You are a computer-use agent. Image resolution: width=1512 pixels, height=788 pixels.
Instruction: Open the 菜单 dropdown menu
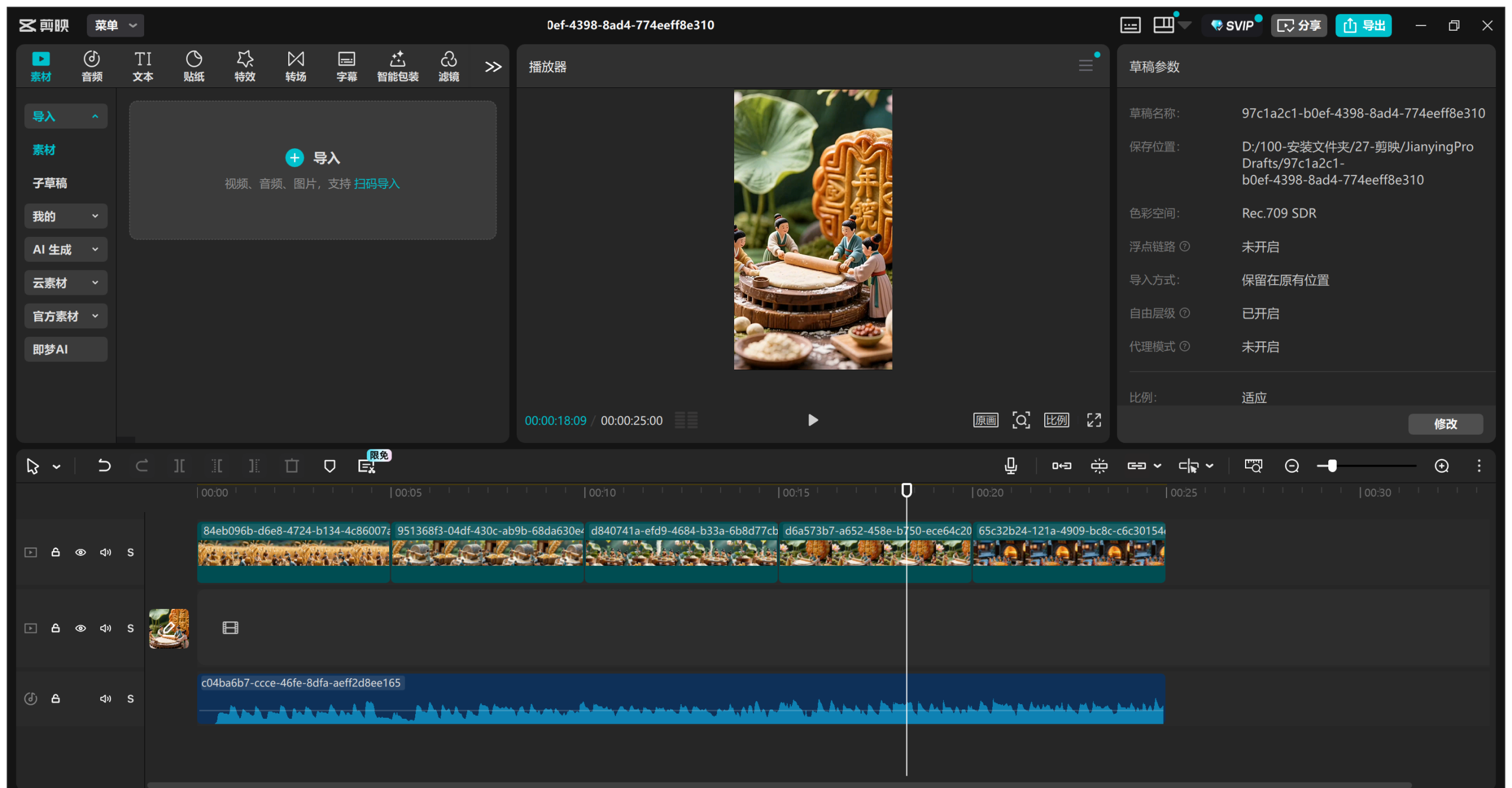coord(116,25)
